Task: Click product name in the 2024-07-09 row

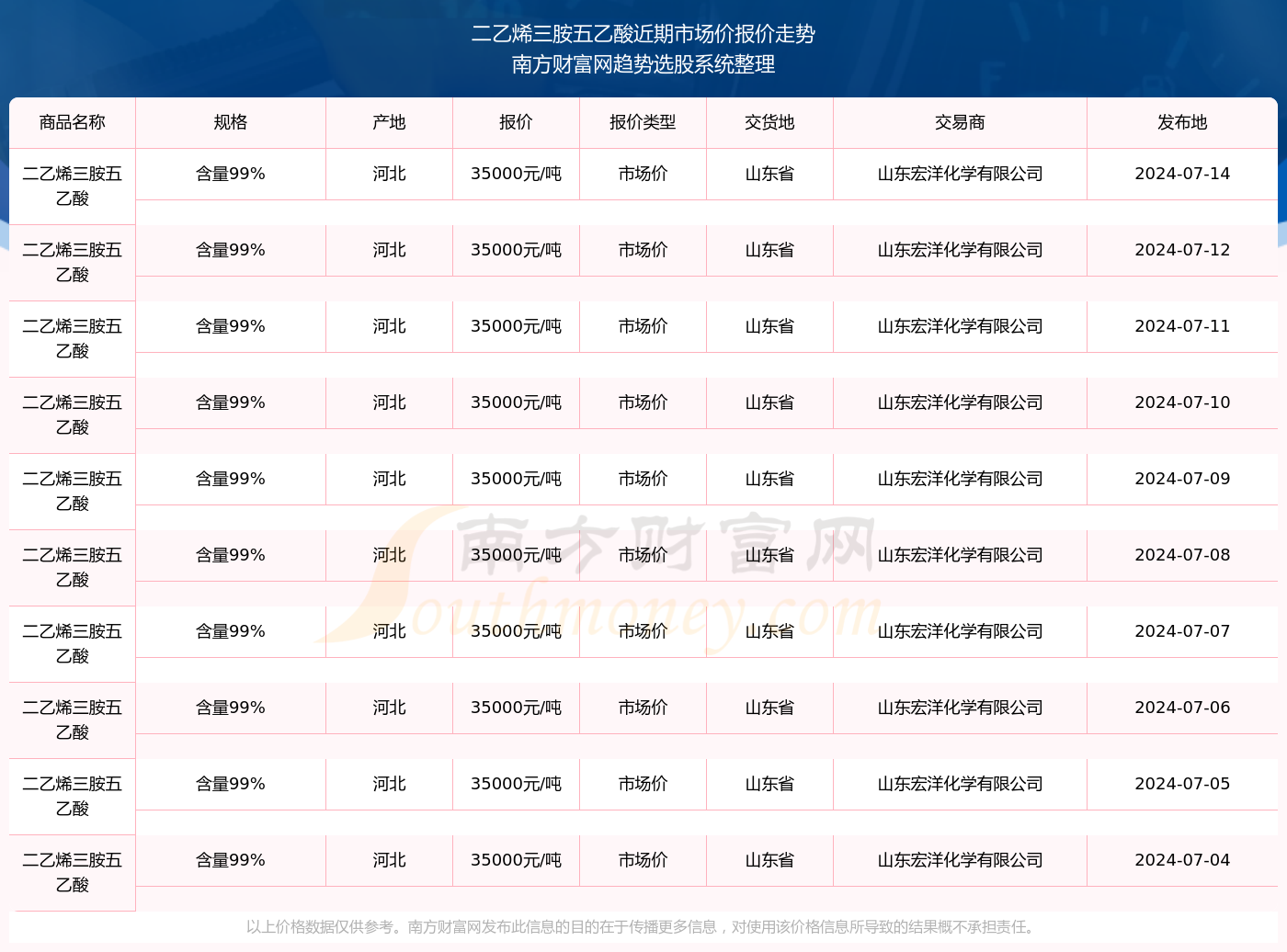Action: [x=73, y=492]
